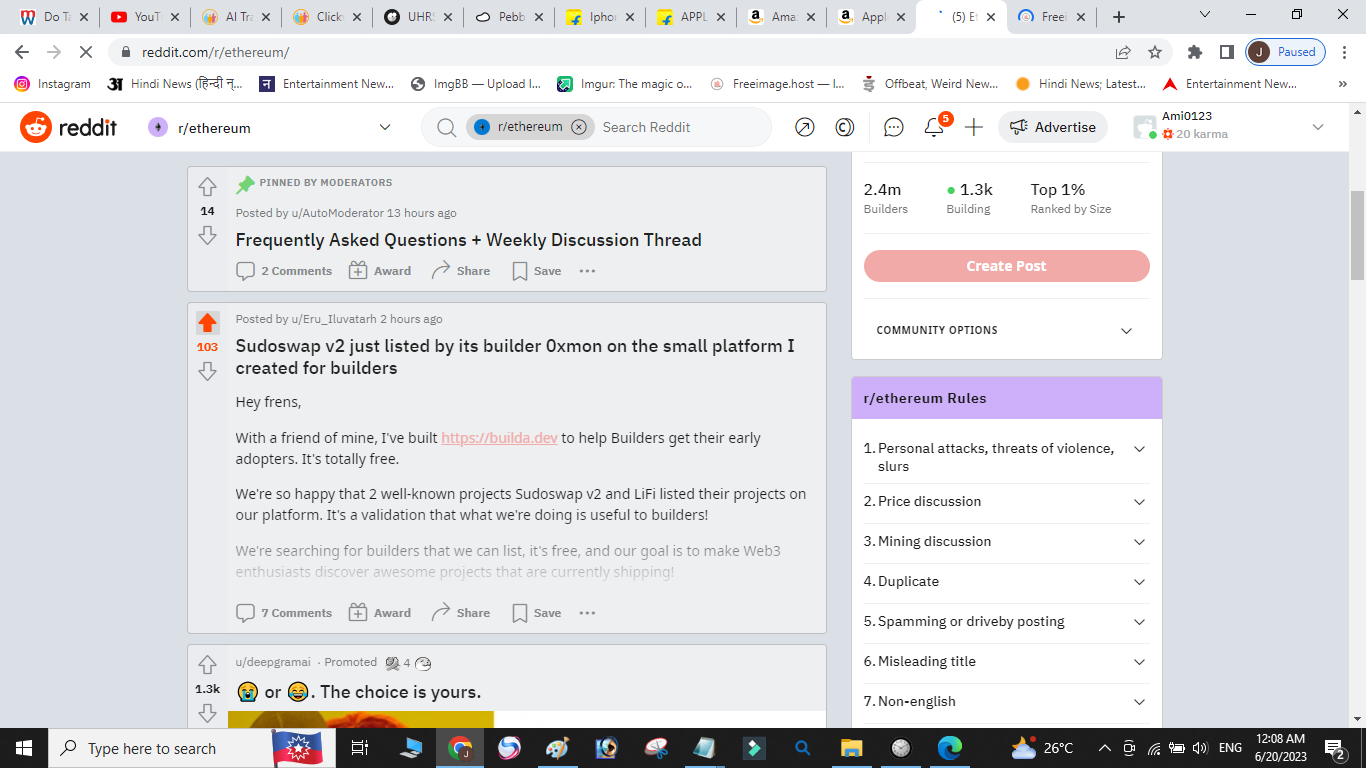1366x768 pixels.
Task: Stop loading the page
Action: pyautogui.click(x=87, y=52)
